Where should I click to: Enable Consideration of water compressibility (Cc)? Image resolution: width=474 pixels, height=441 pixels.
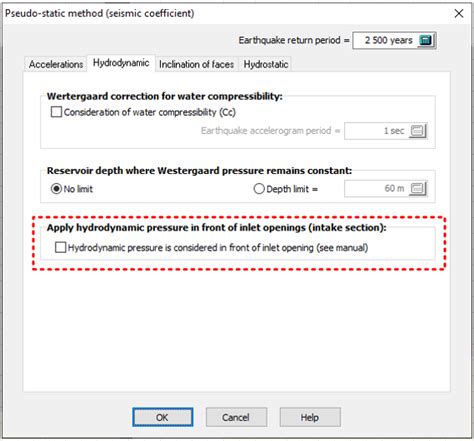tap(56, 112)
